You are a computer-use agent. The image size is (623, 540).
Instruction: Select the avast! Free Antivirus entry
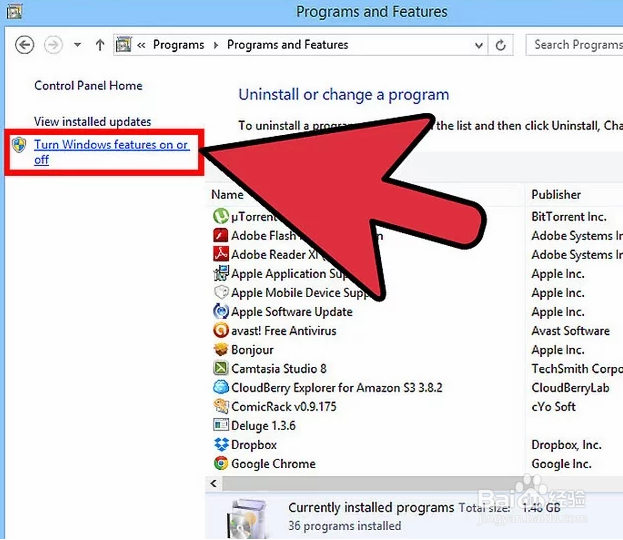point(284,331)
